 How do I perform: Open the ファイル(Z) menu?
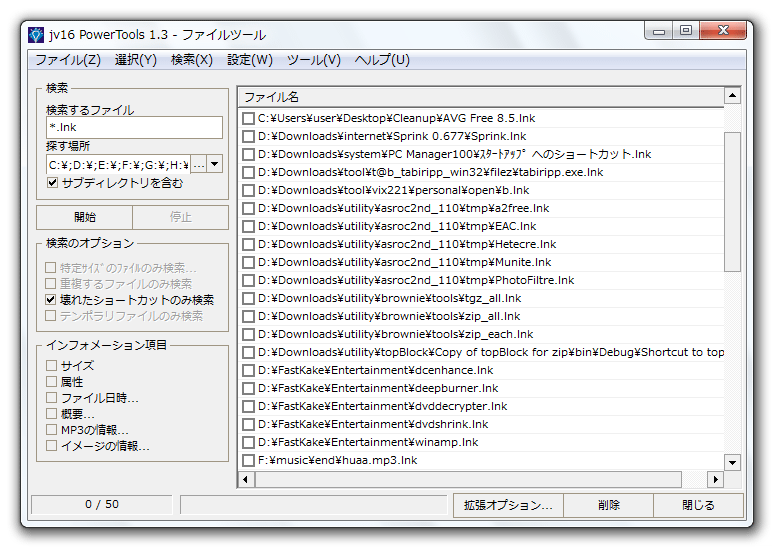[68, 60]
